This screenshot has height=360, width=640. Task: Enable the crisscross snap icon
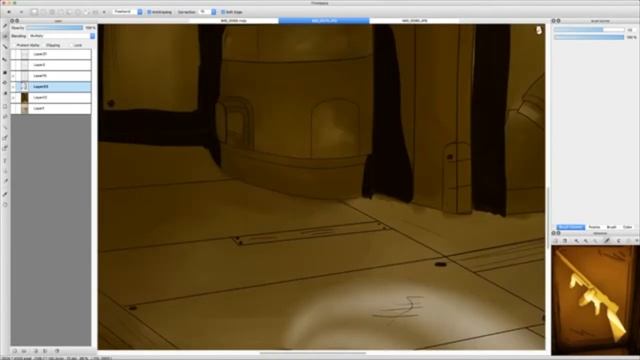(52, 12)
